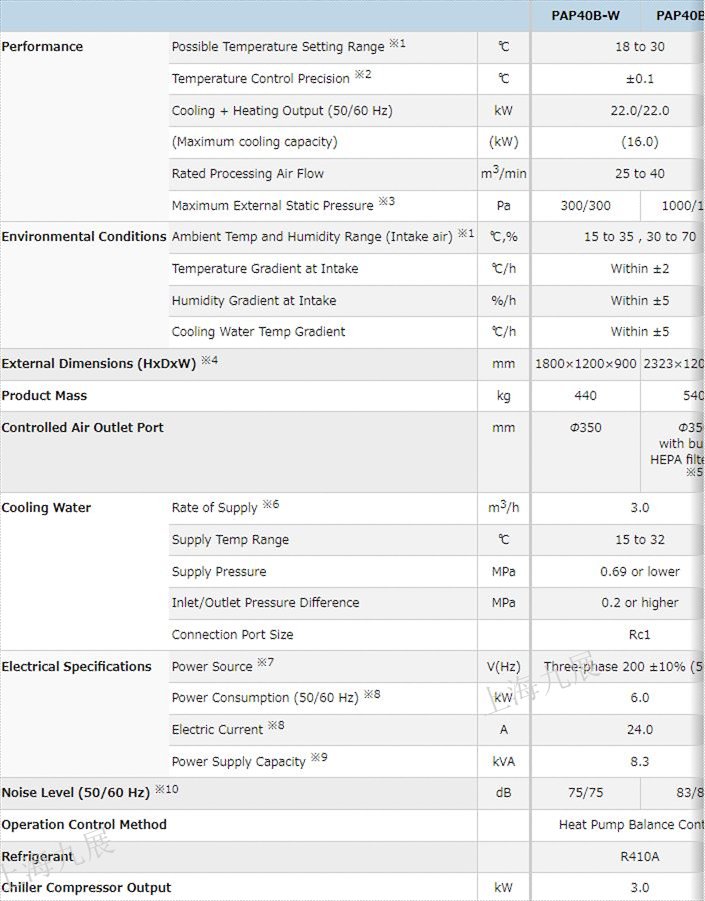Click footnote ※2 next to Temperature Control Precision
Image resolution: width=705 pixels, height=901 pixels.
pos(363,76)
